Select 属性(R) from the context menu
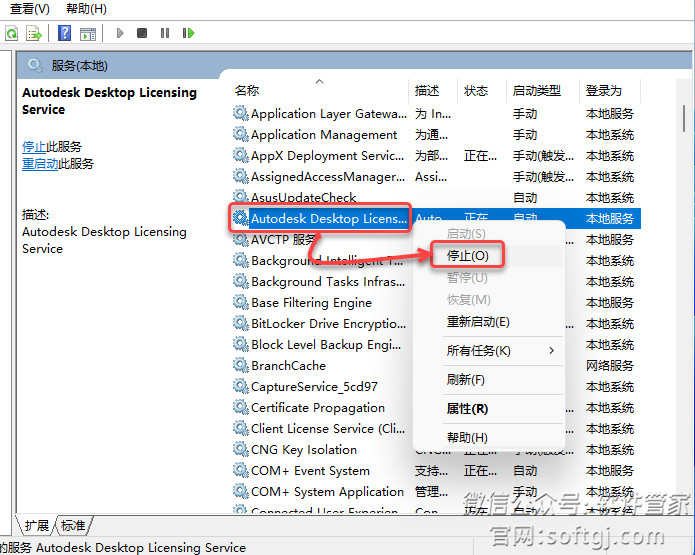Viewport: 695px width, 555px height. [x=467, y=409]
